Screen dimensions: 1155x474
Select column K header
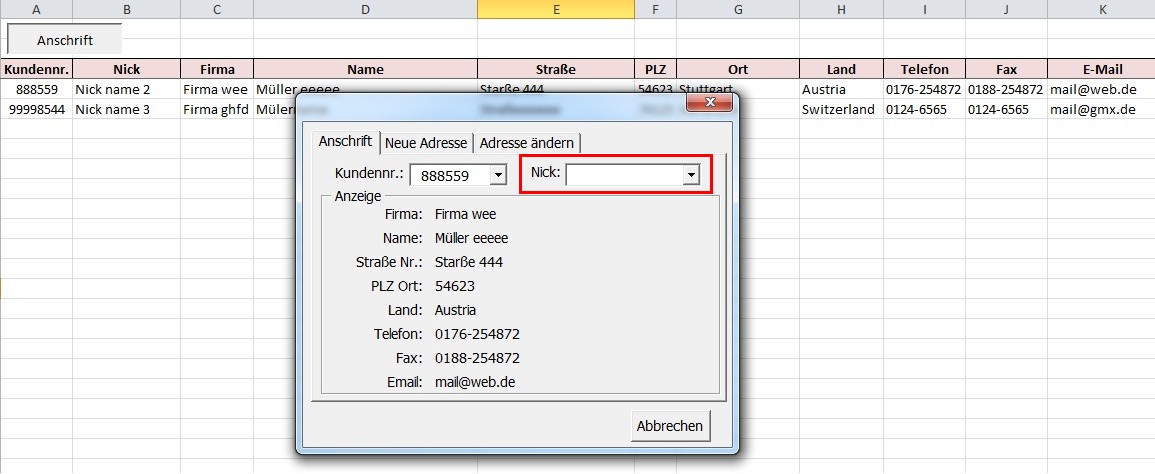(x=1101, y=9)
